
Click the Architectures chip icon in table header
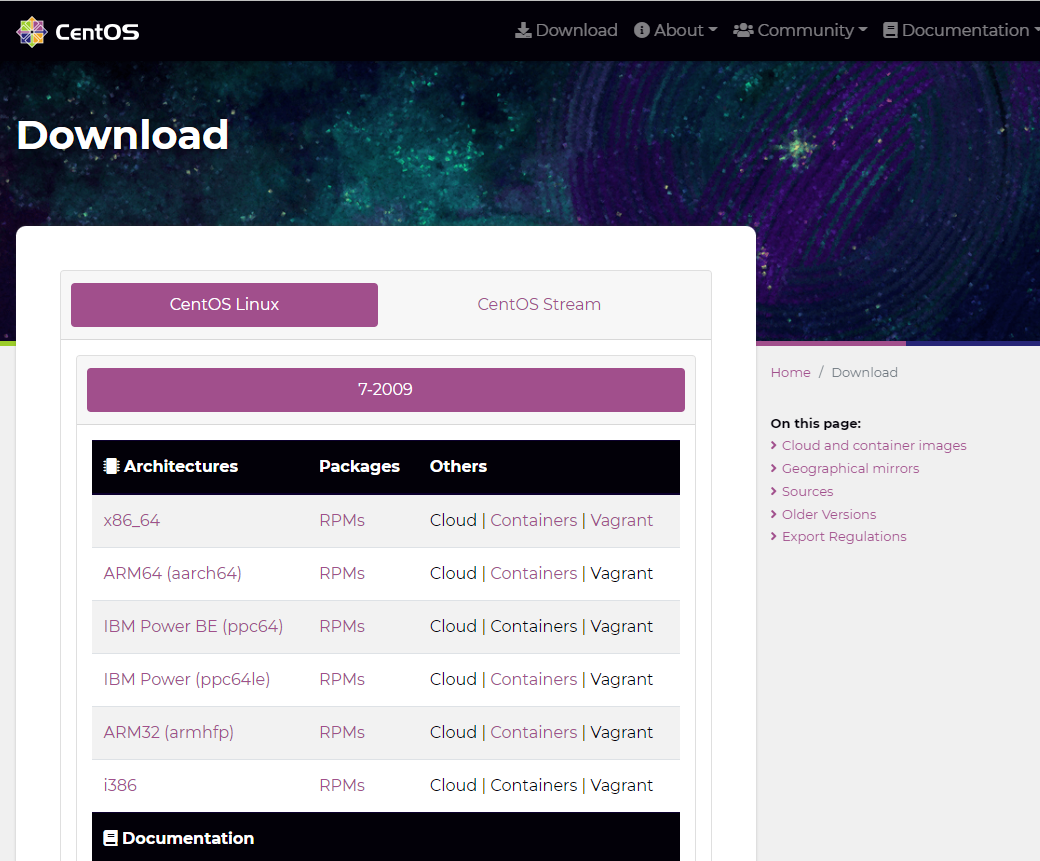[x=111, y=466]
